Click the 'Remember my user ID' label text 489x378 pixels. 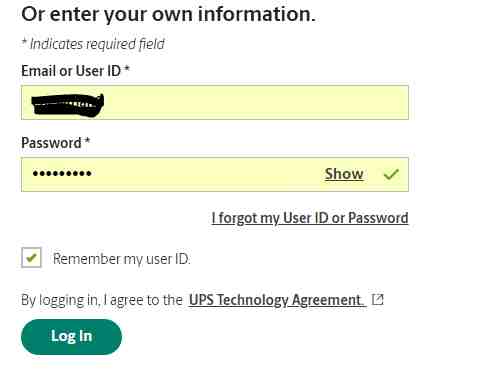122,259
